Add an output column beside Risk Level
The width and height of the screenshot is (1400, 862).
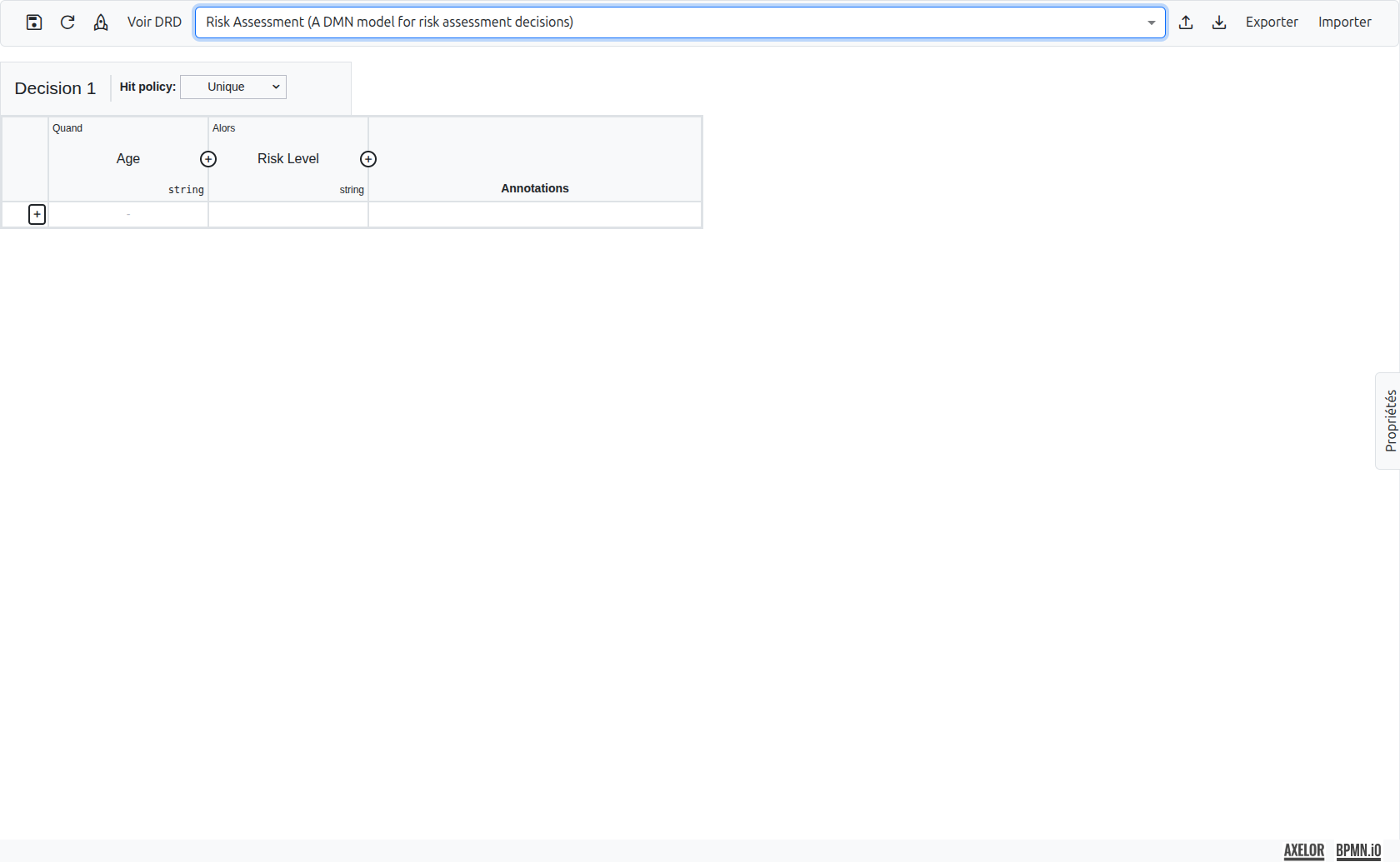click(x=368, y=158)
